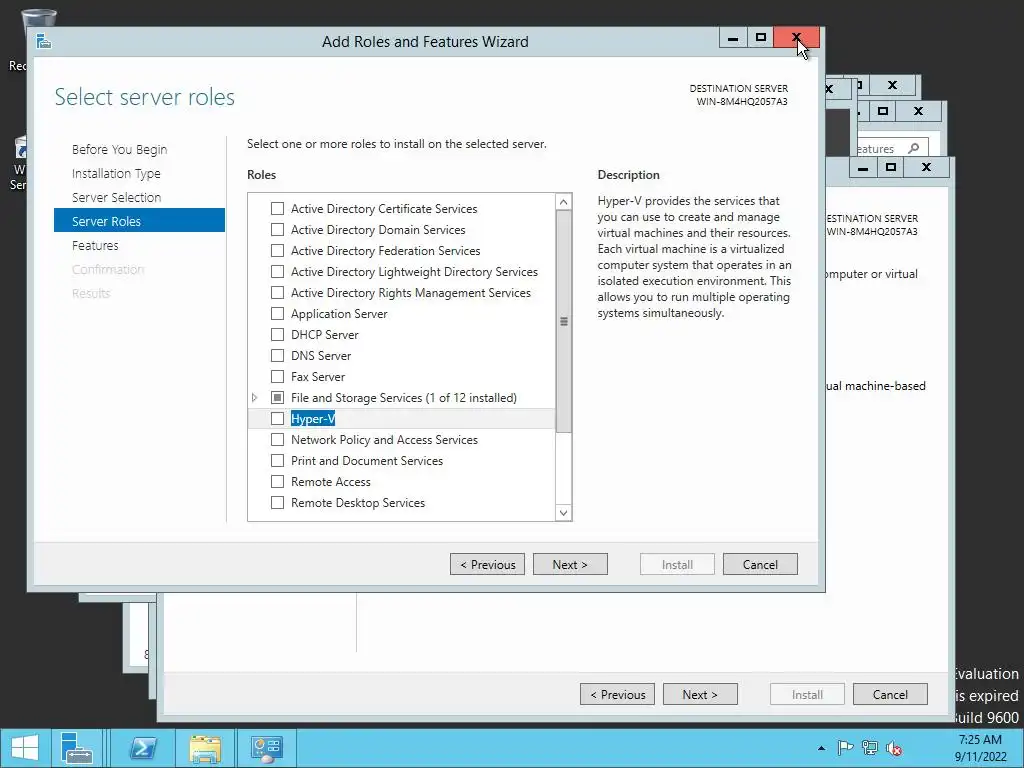Viewport: 1024px width, 768px height.
Task: Click roles list scroll up arrow
Action: pyautogui.click(x=563, y=202)
